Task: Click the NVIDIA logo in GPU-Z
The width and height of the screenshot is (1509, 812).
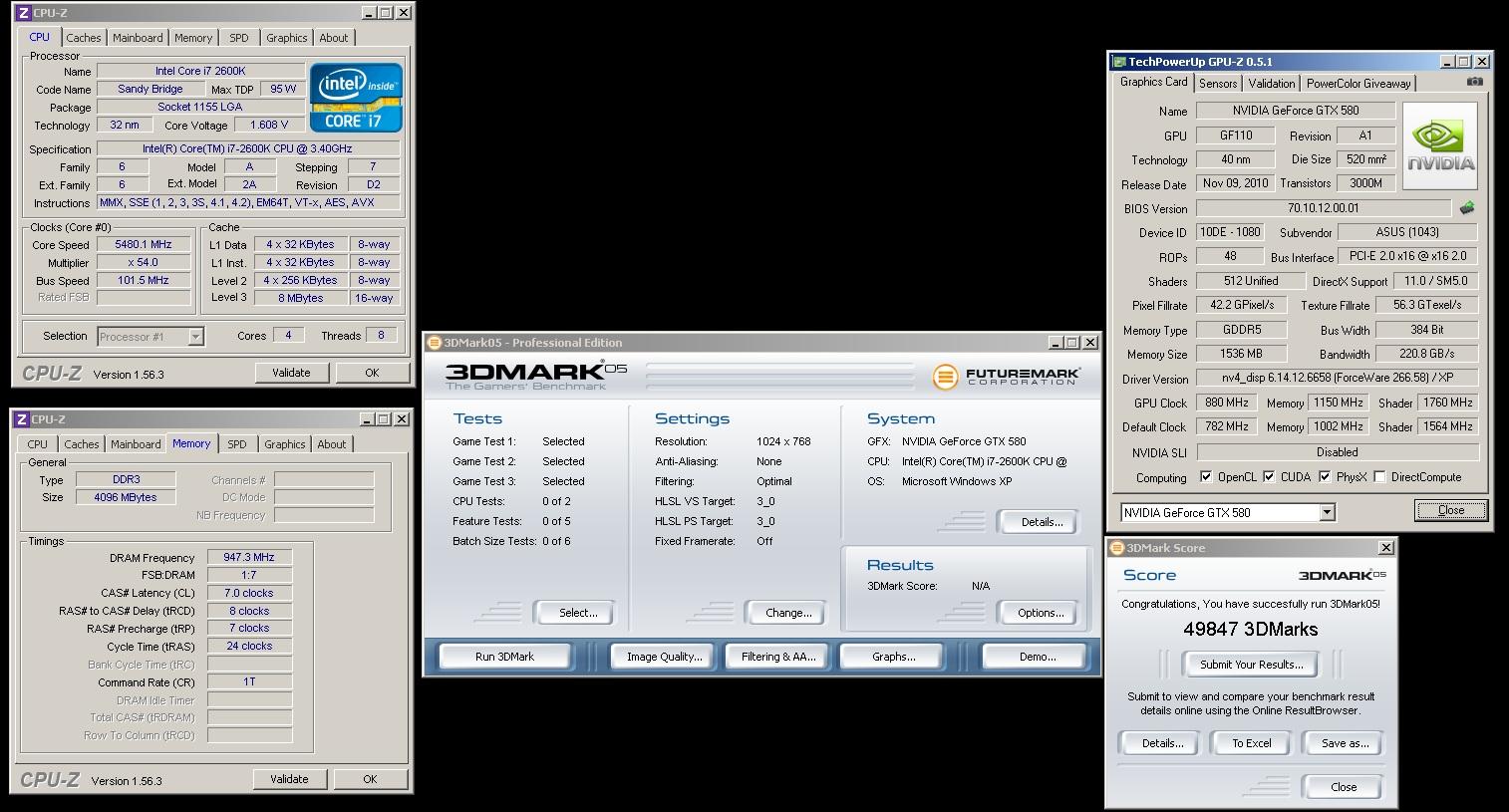Action: [1440, 148]
